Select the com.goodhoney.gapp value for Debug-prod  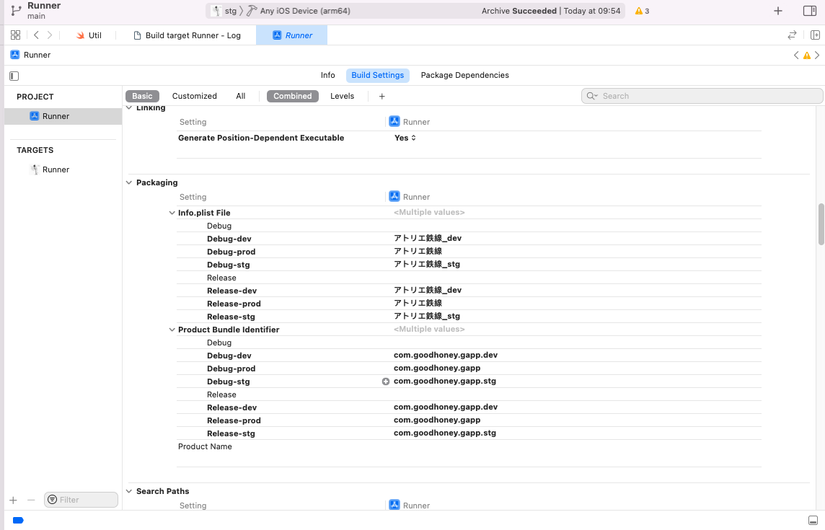point(437,368)
